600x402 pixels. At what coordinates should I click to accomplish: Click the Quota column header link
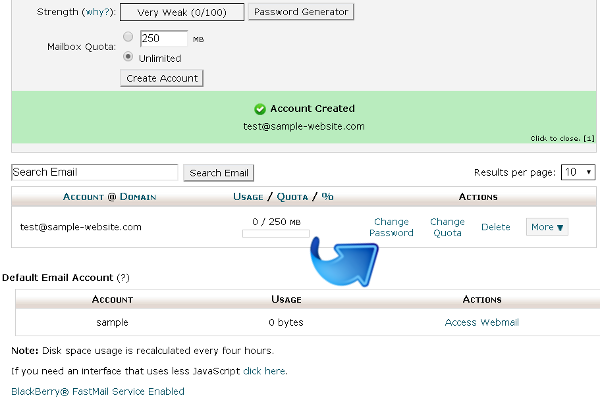click(292, 197)
